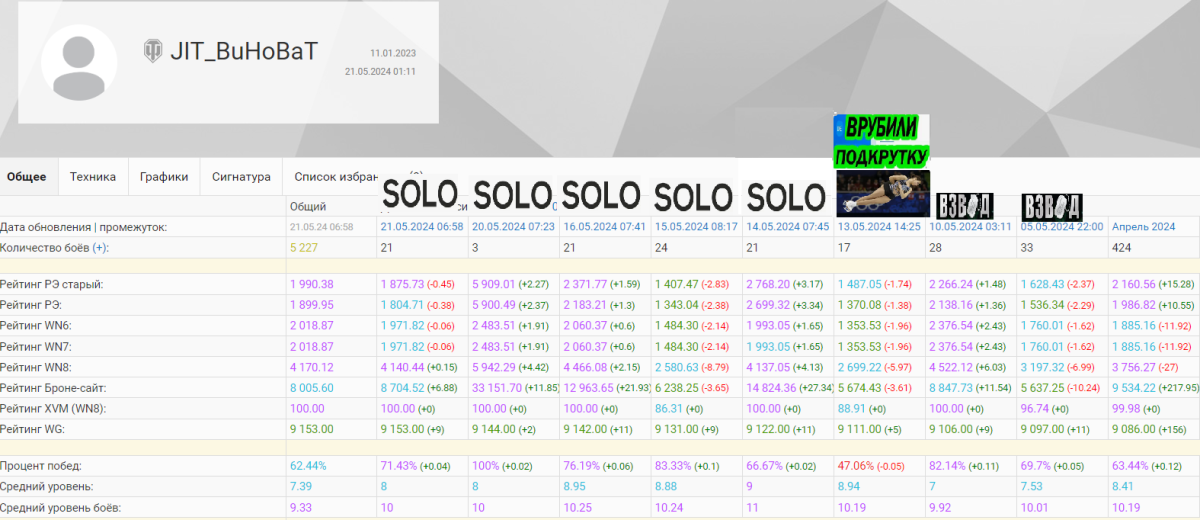Click the Общий column header
1200x520 pixels.
point(308,206)
